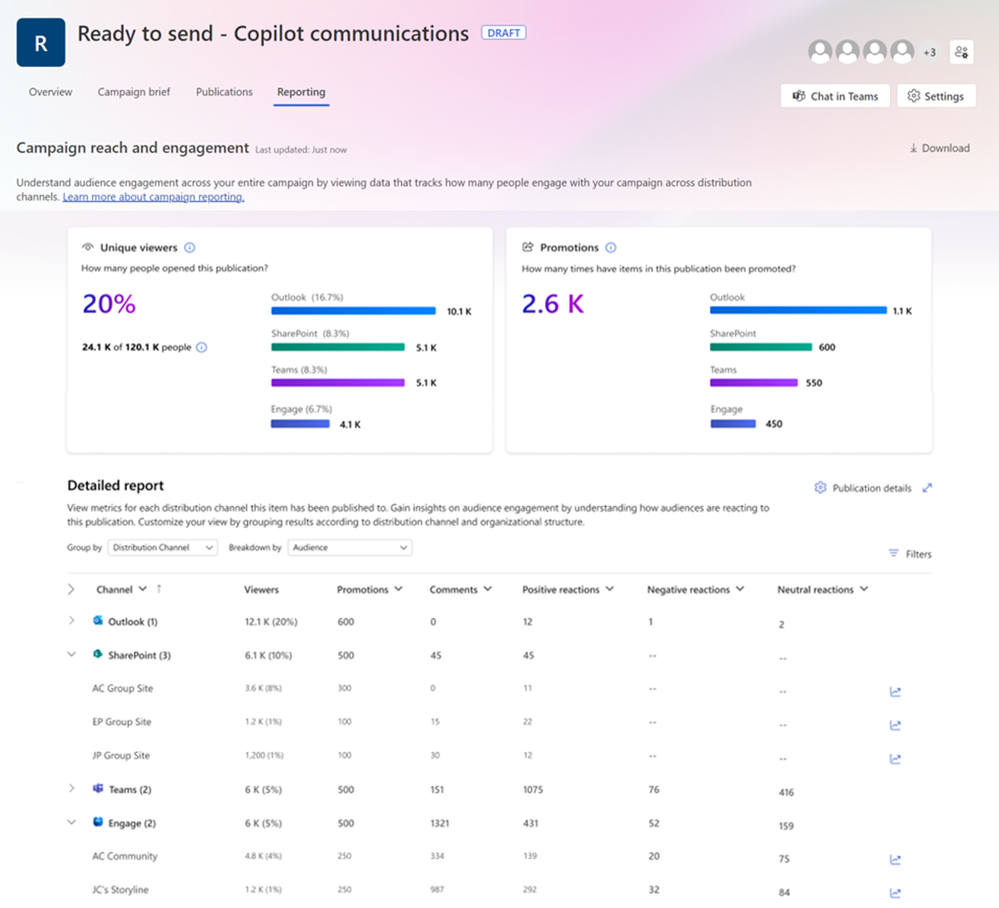Click the +3 additional members badge
Screen dimensions: 999x908
(930, 52)
